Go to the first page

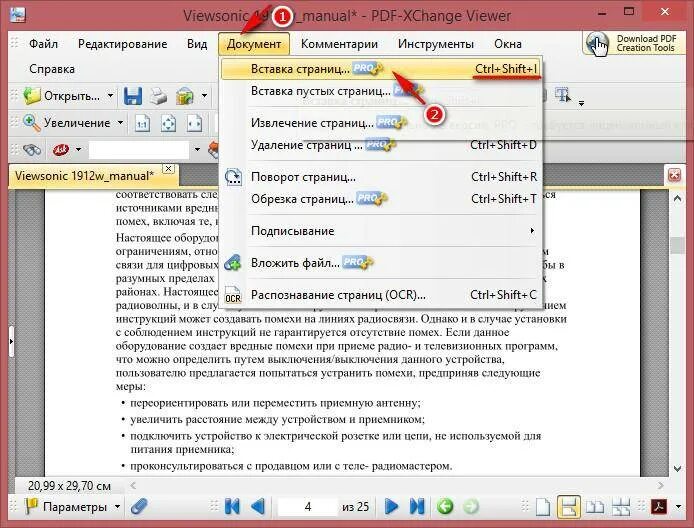(x=232, y=506)
